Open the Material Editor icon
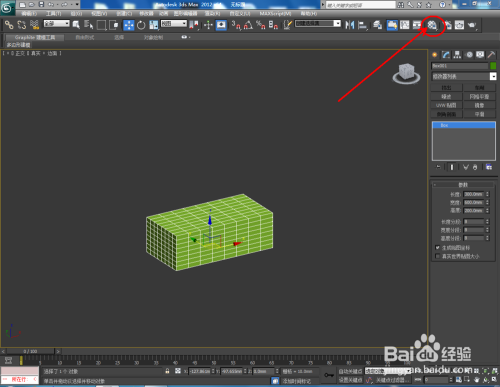The height and width of the screenshot is (387, 500). [432, 25]
